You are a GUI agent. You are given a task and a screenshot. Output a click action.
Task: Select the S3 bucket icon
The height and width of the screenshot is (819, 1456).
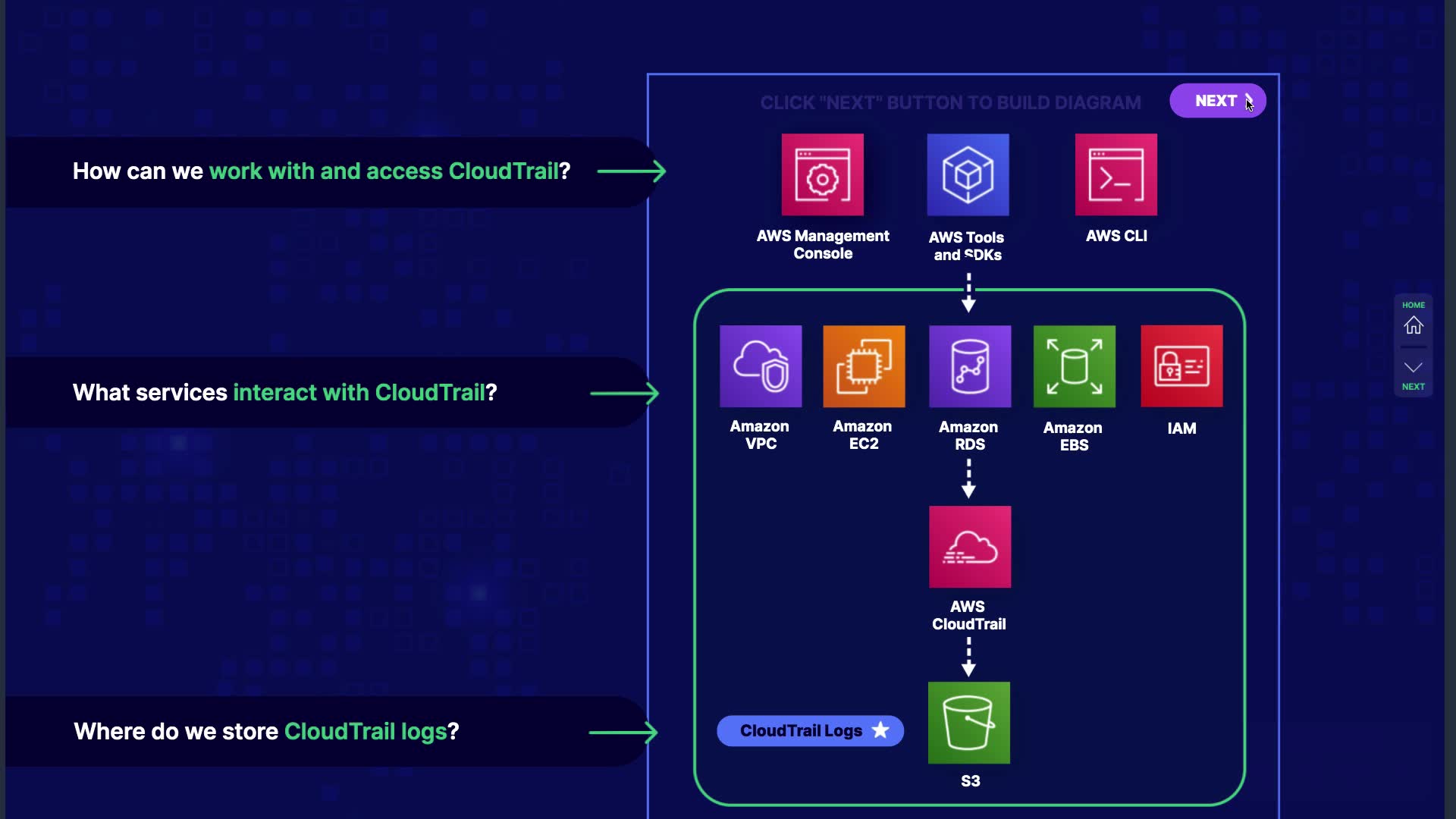click(x=968, y=723)
